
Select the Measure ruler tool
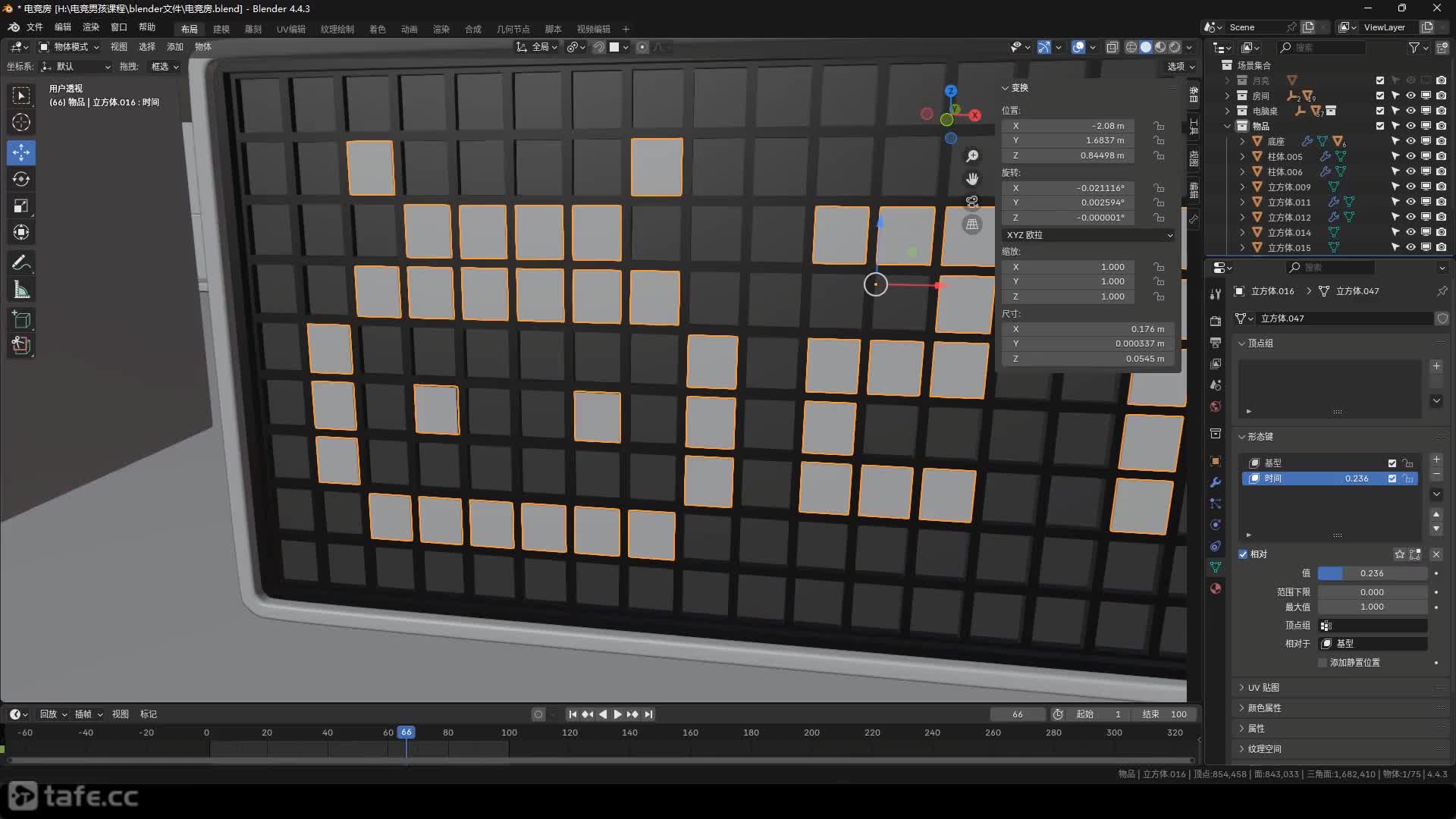[21, 290]
